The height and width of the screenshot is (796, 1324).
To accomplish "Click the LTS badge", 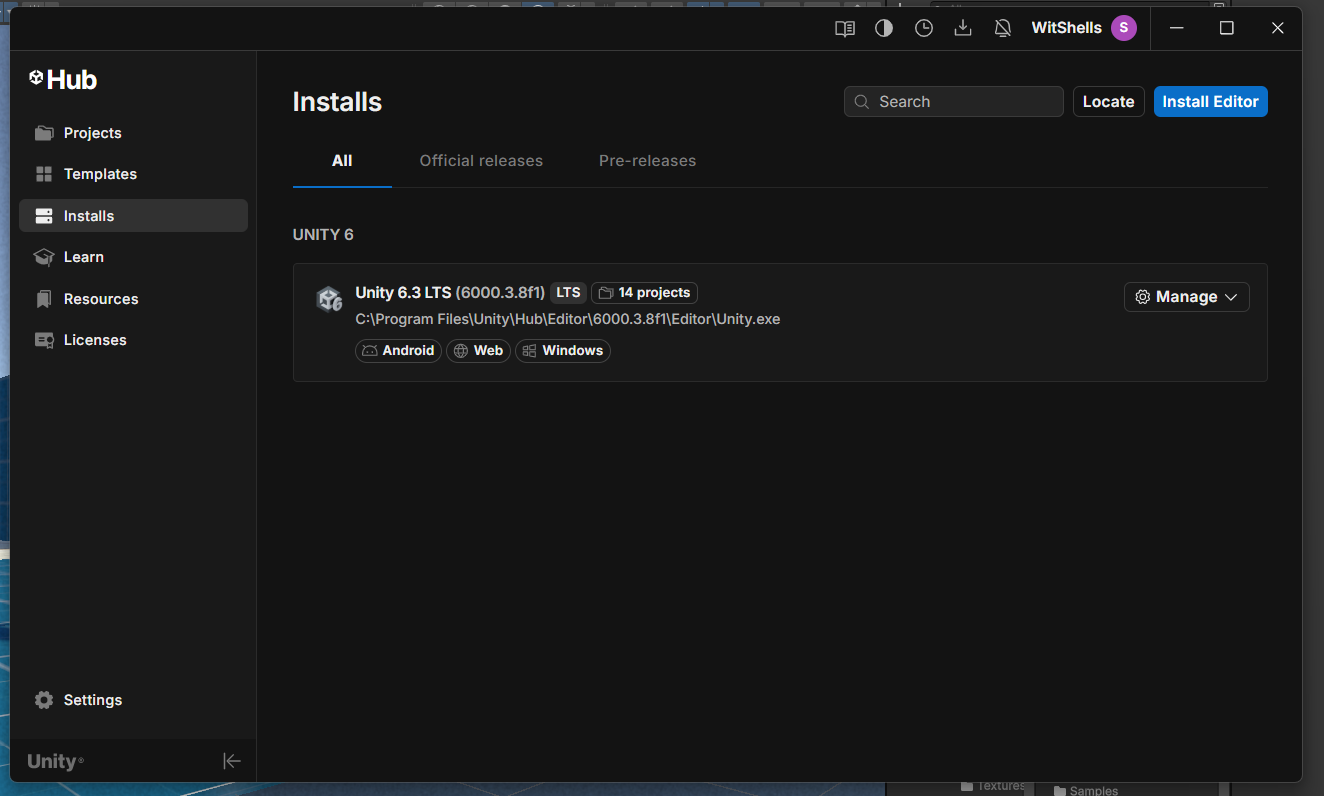I will (568, 293).
